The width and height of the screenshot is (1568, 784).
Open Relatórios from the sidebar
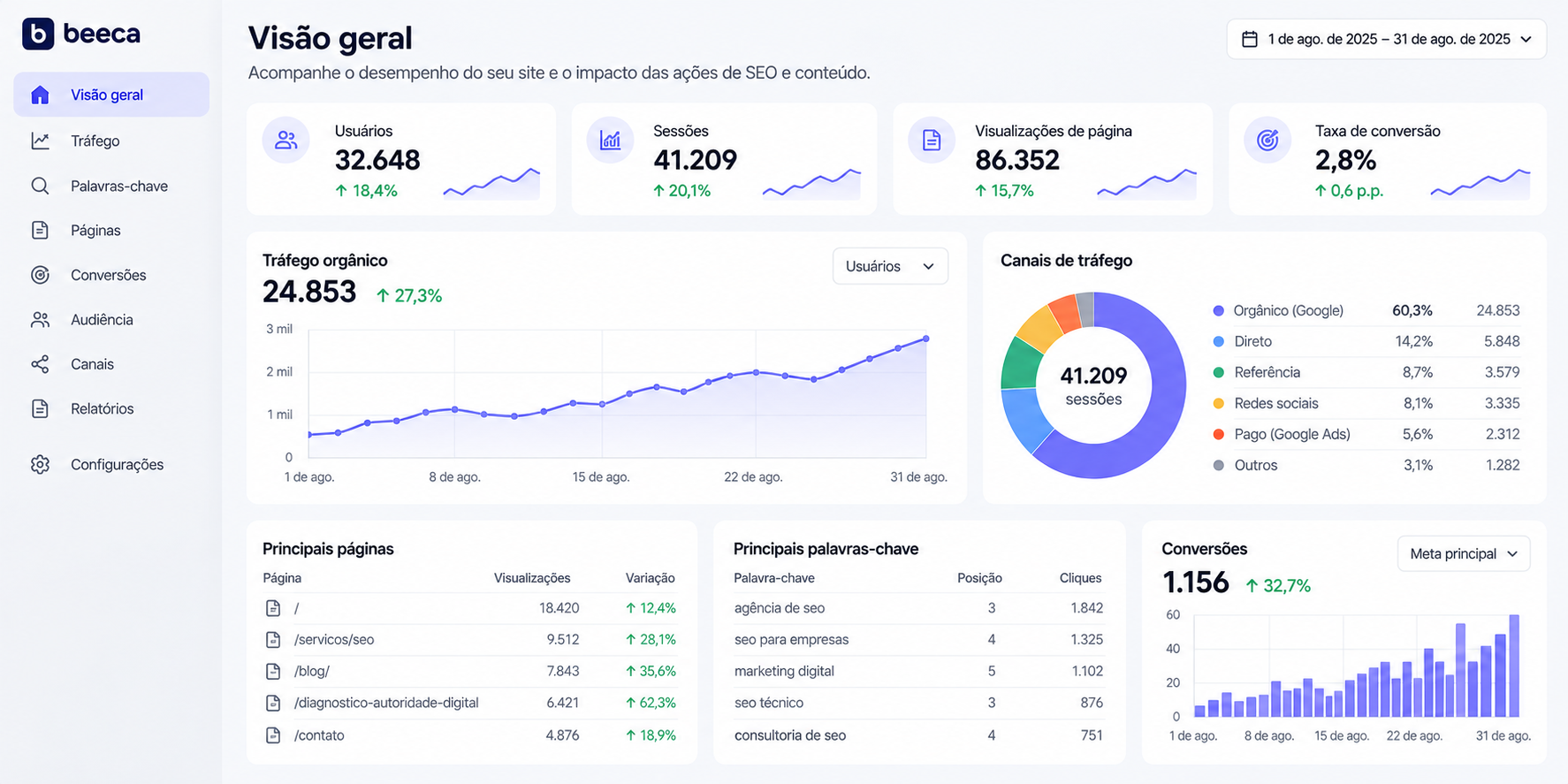tap(111, 408)
